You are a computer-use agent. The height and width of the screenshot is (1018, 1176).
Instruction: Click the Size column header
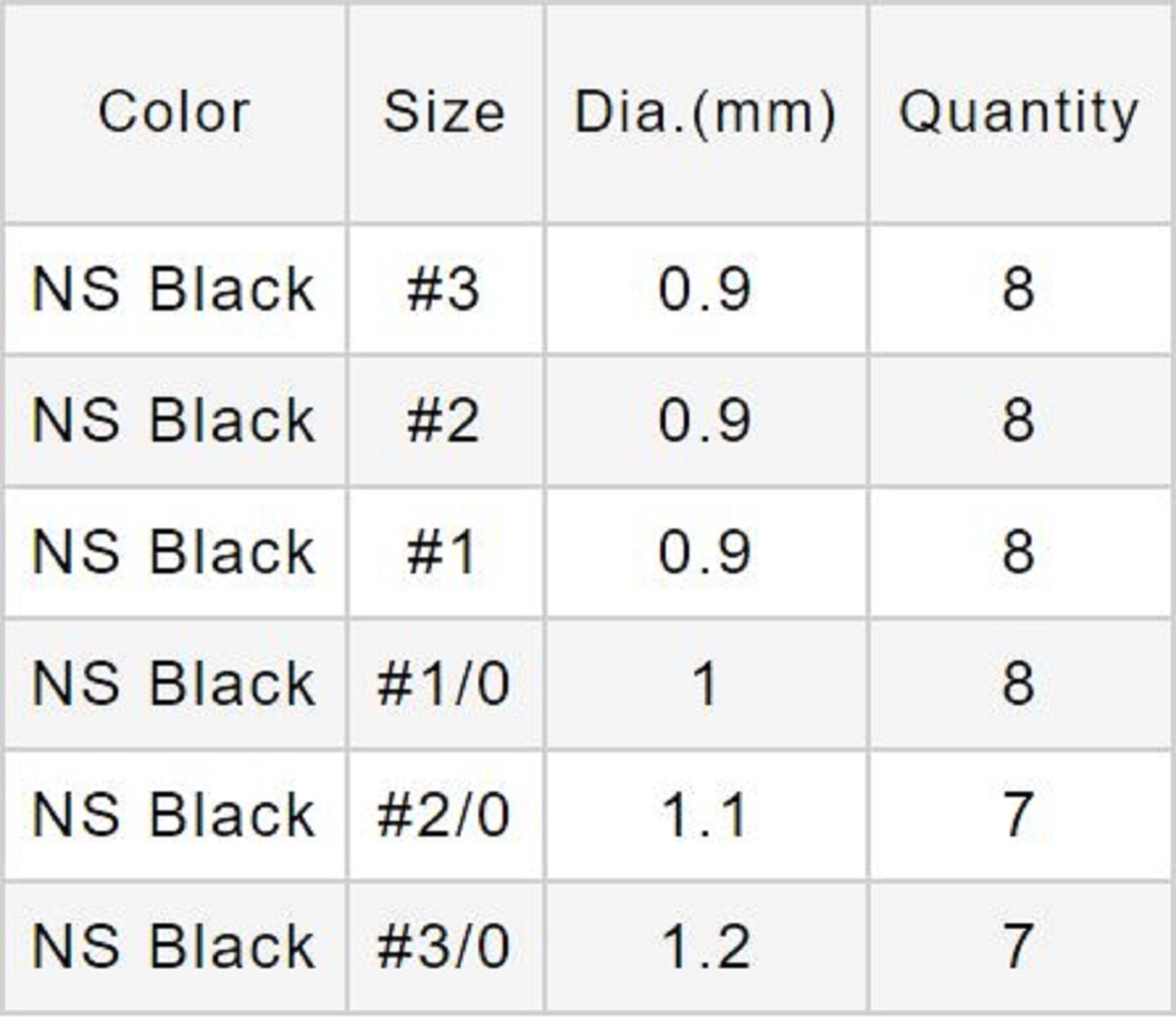click(x=444, y=112)
